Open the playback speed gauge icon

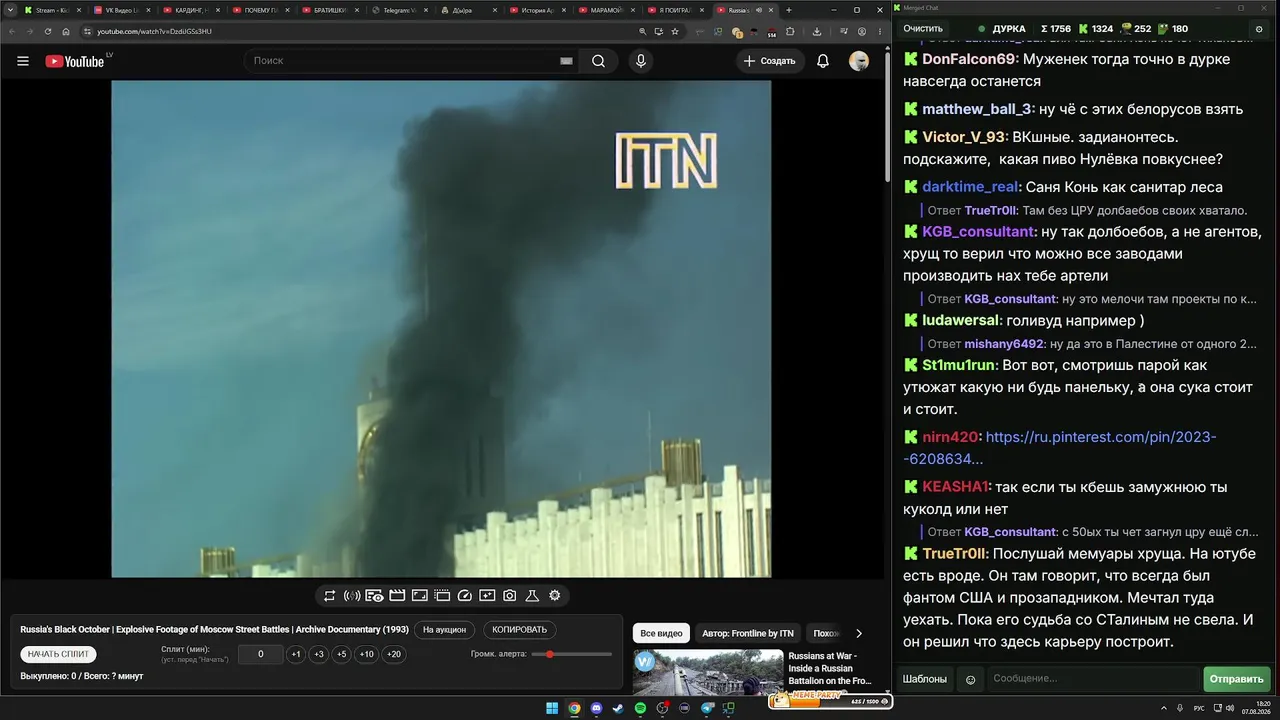(x=464, y=596)
